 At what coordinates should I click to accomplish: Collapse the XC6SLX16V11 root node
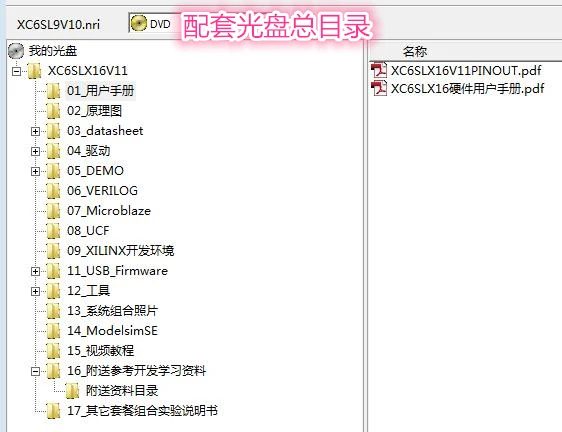click(x=16, y=71)
